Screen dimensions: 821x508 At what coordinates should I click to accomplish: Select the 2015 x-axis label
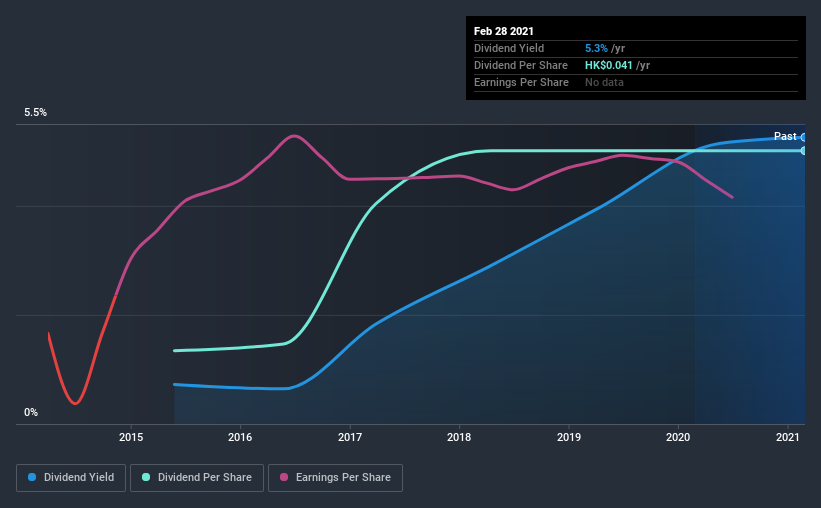(x=131, y=437)
